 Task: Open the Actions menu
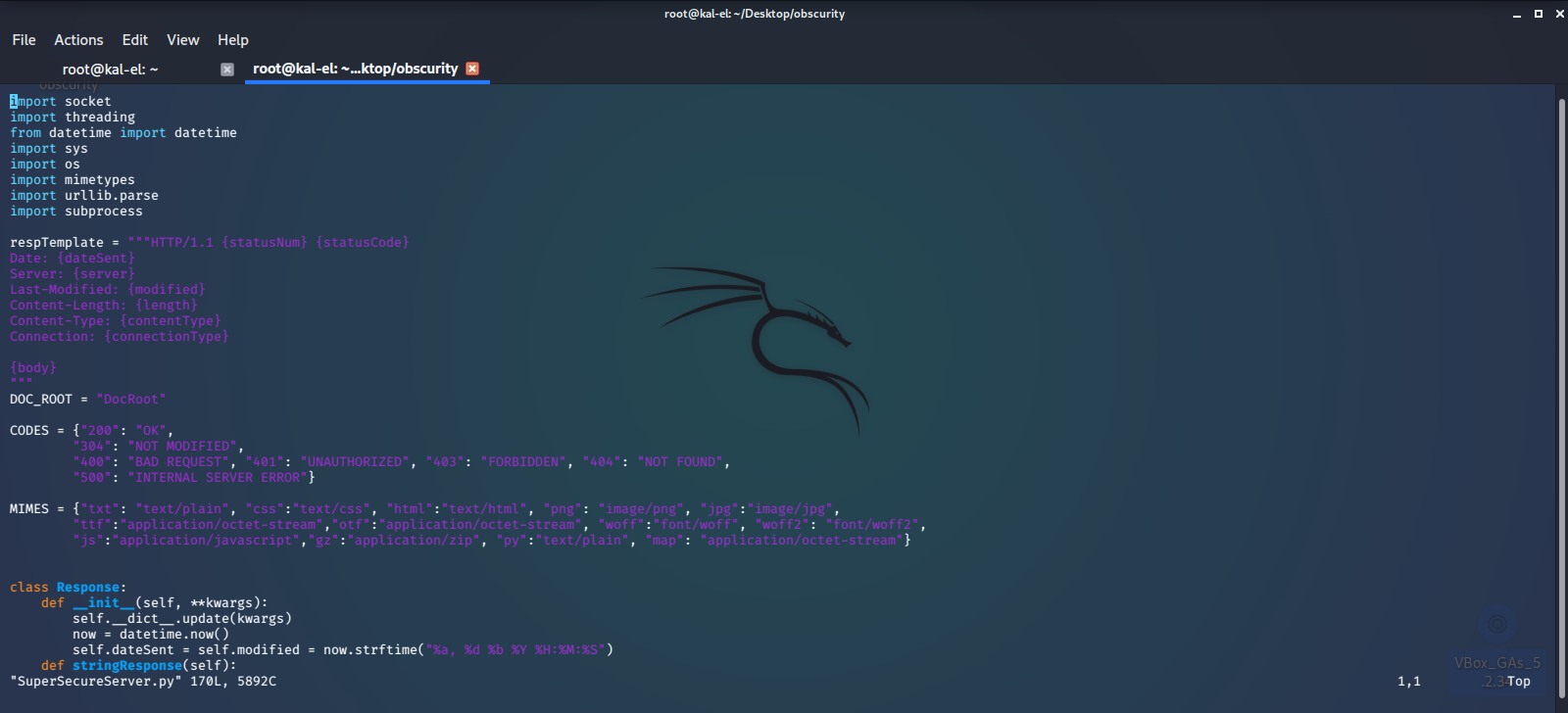[x=78, y=40]
